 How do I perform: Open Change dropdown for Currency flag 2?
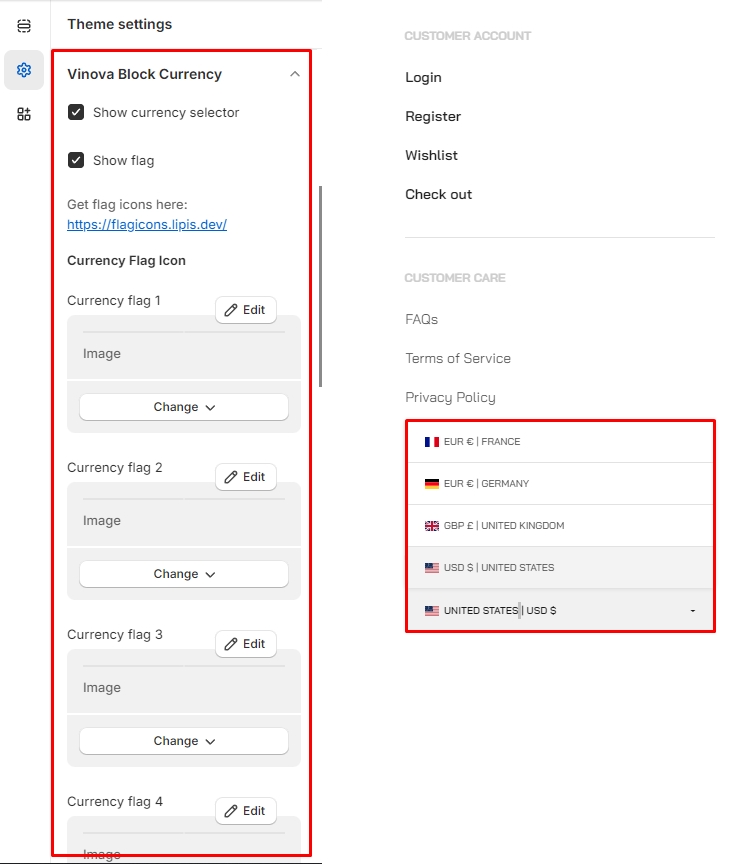[184, 574]
